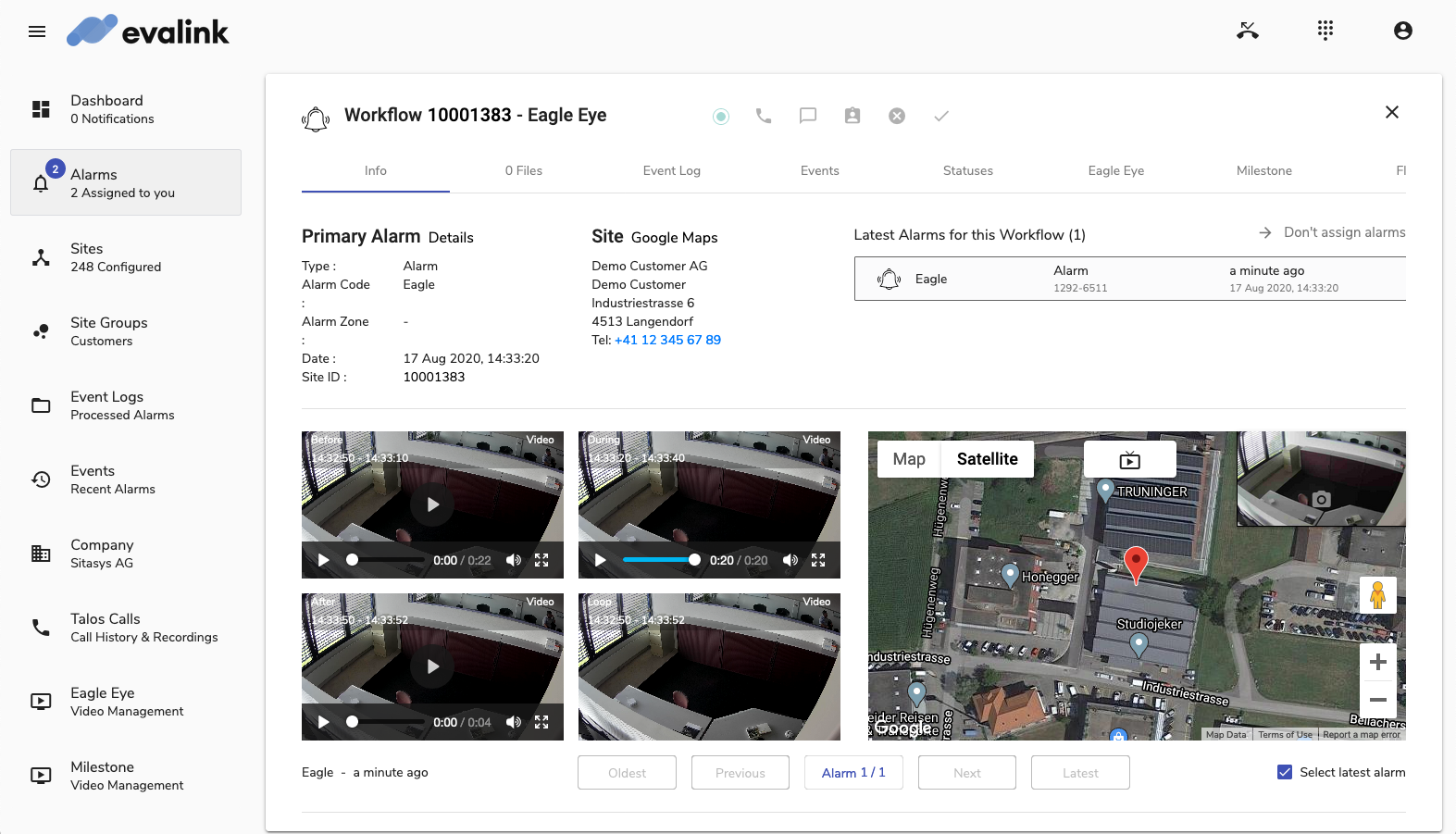The height and width of the screenshot is (834, 1456).
Task: Open the call status icon in header
Action: [1248, 31]
